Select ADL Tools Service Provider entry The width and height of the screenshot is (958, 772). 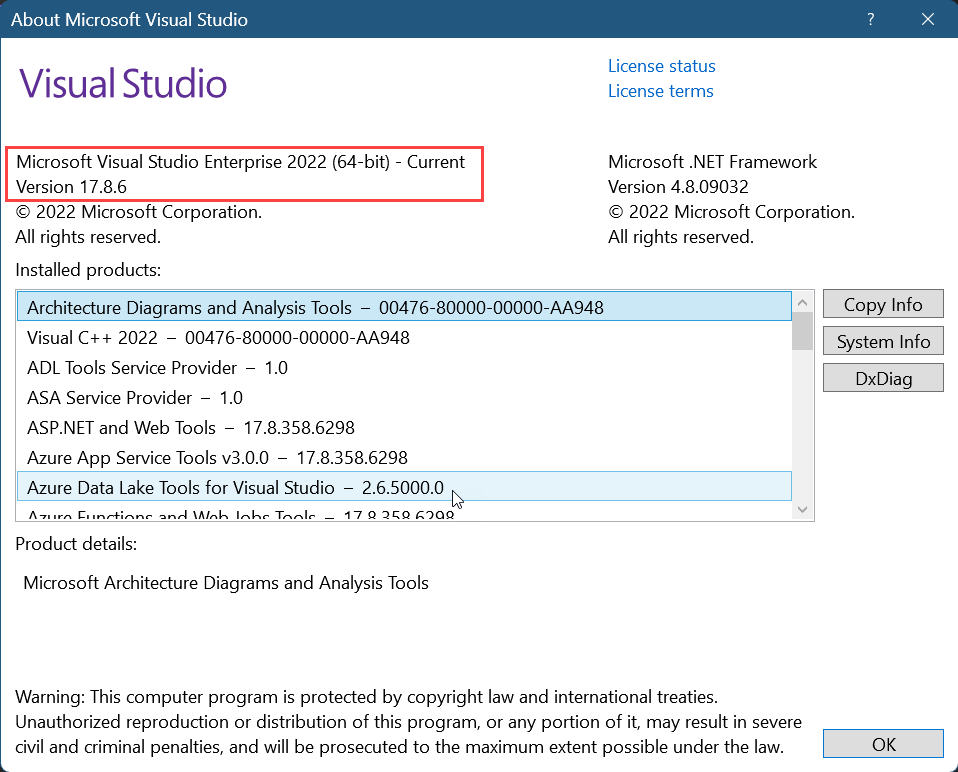click(404, 367)
